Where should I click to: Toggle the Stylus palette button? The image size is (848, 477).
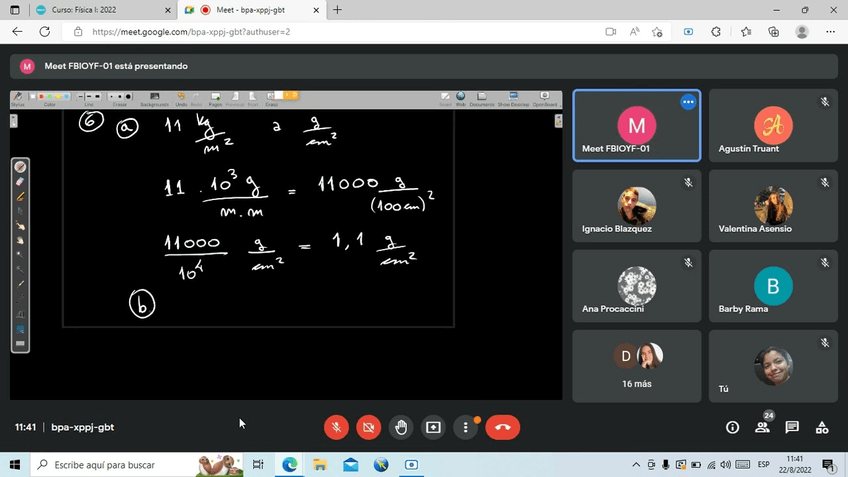(18, 98)
